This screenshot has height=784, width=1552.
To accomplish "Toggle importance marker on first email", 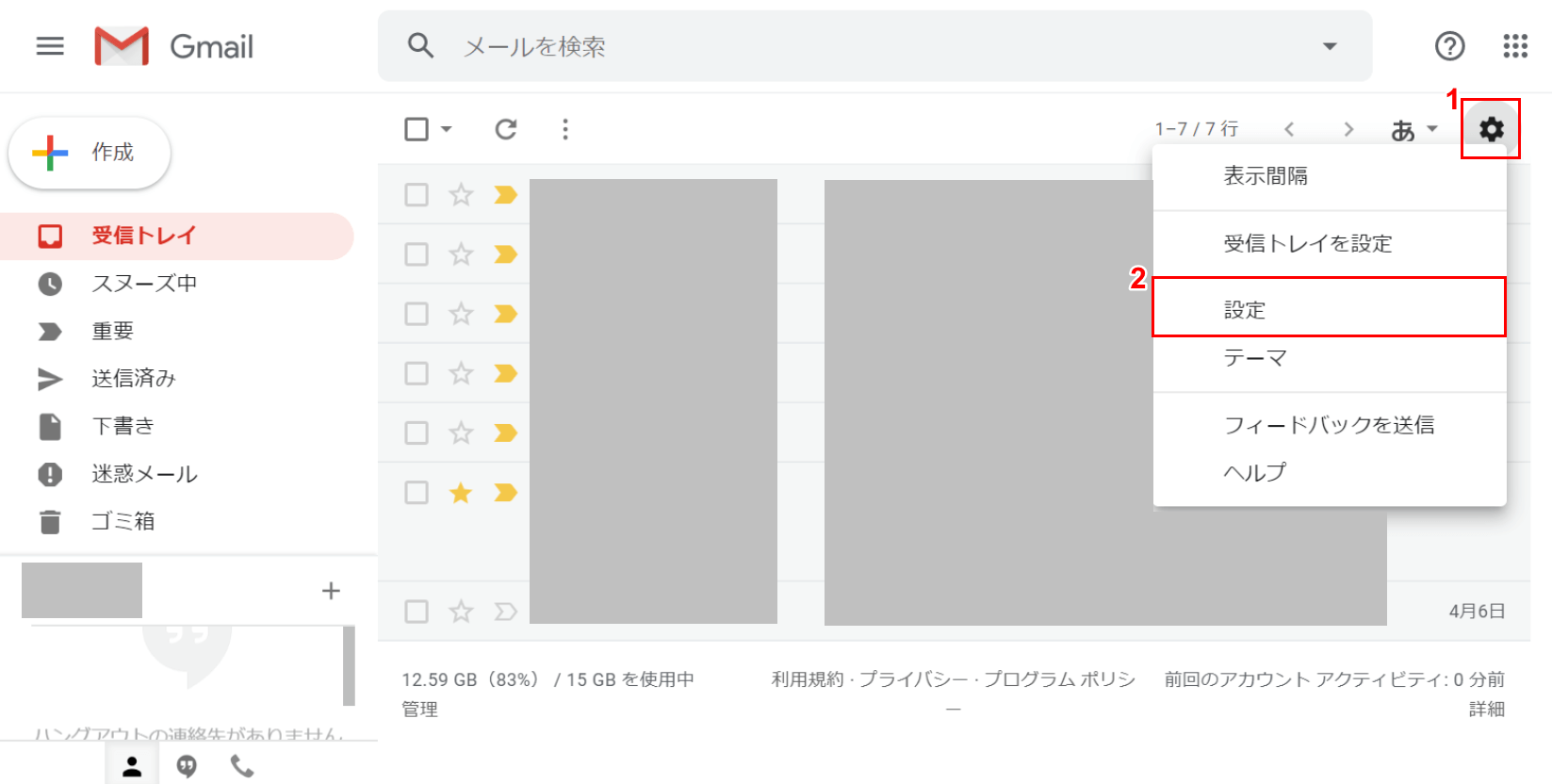I will [506, 195].
